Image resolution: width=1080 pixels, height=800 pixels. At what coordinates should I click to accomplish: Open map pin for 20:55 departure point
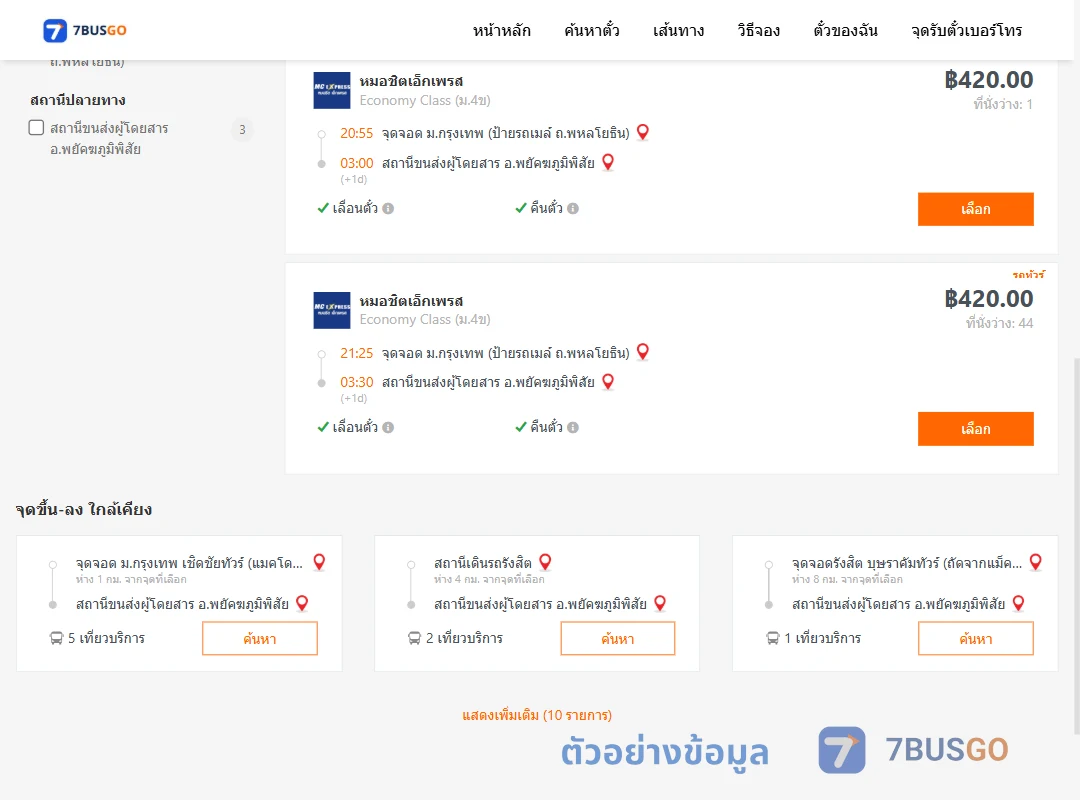click(x=643, y=132)
